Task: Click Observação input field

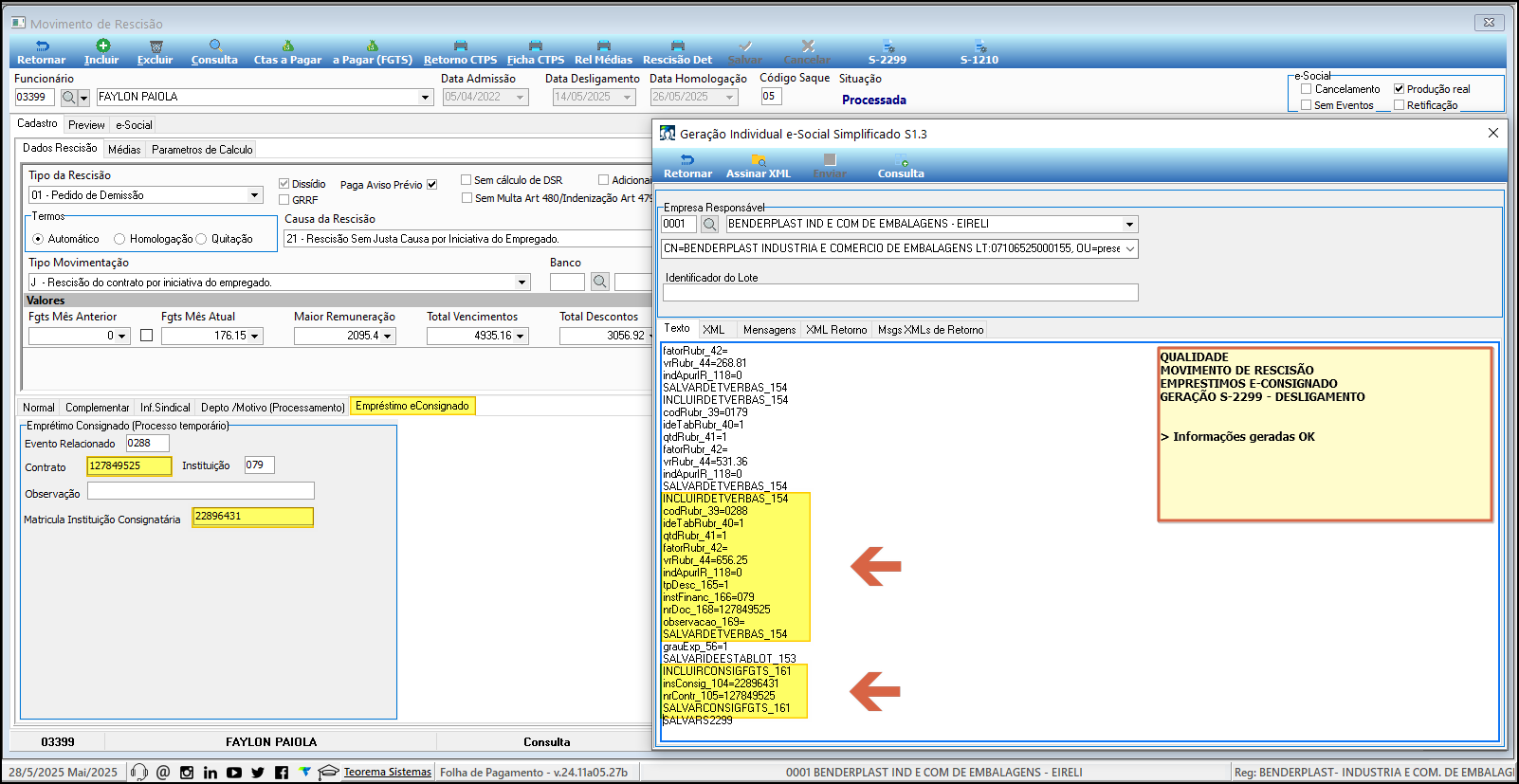Action: click(x=201, y=491)
